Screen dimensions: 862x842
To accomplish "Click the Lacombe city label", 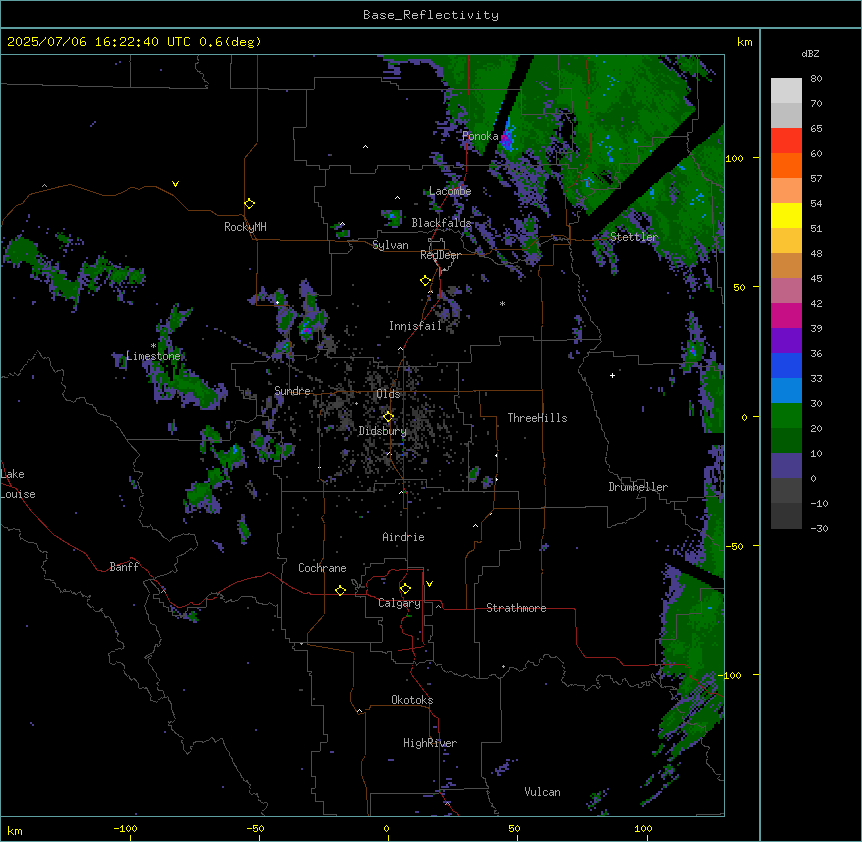I will [x=450, y=191].
